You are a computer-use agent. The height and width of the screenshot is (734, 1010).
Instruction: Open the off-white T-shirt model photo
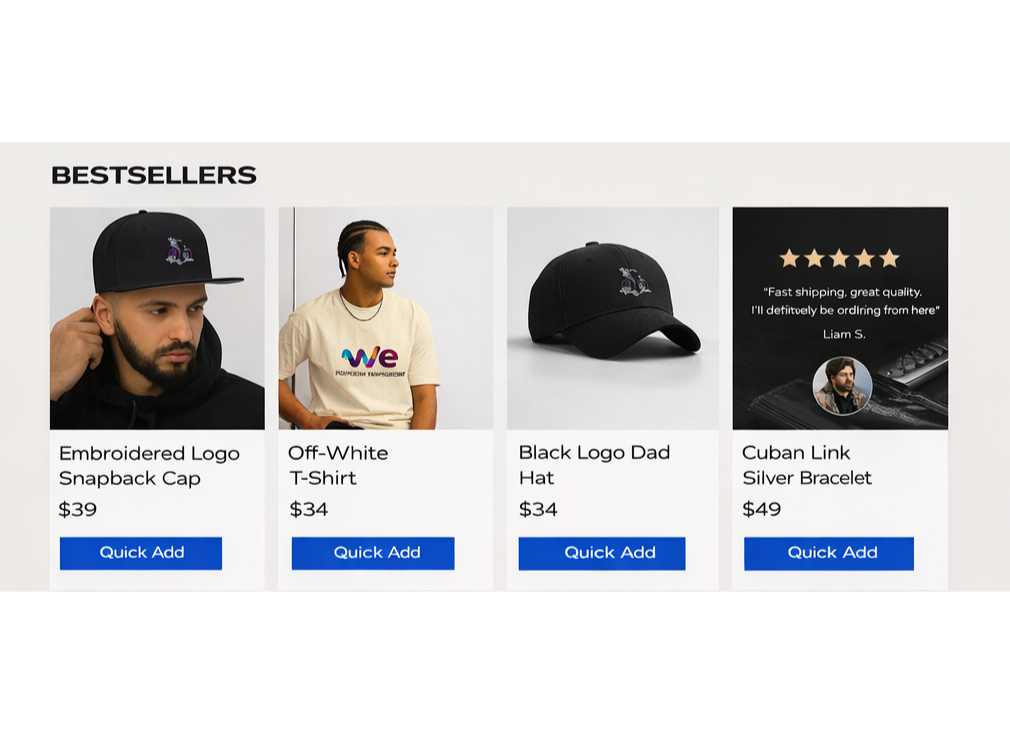[x=386, y=318]
